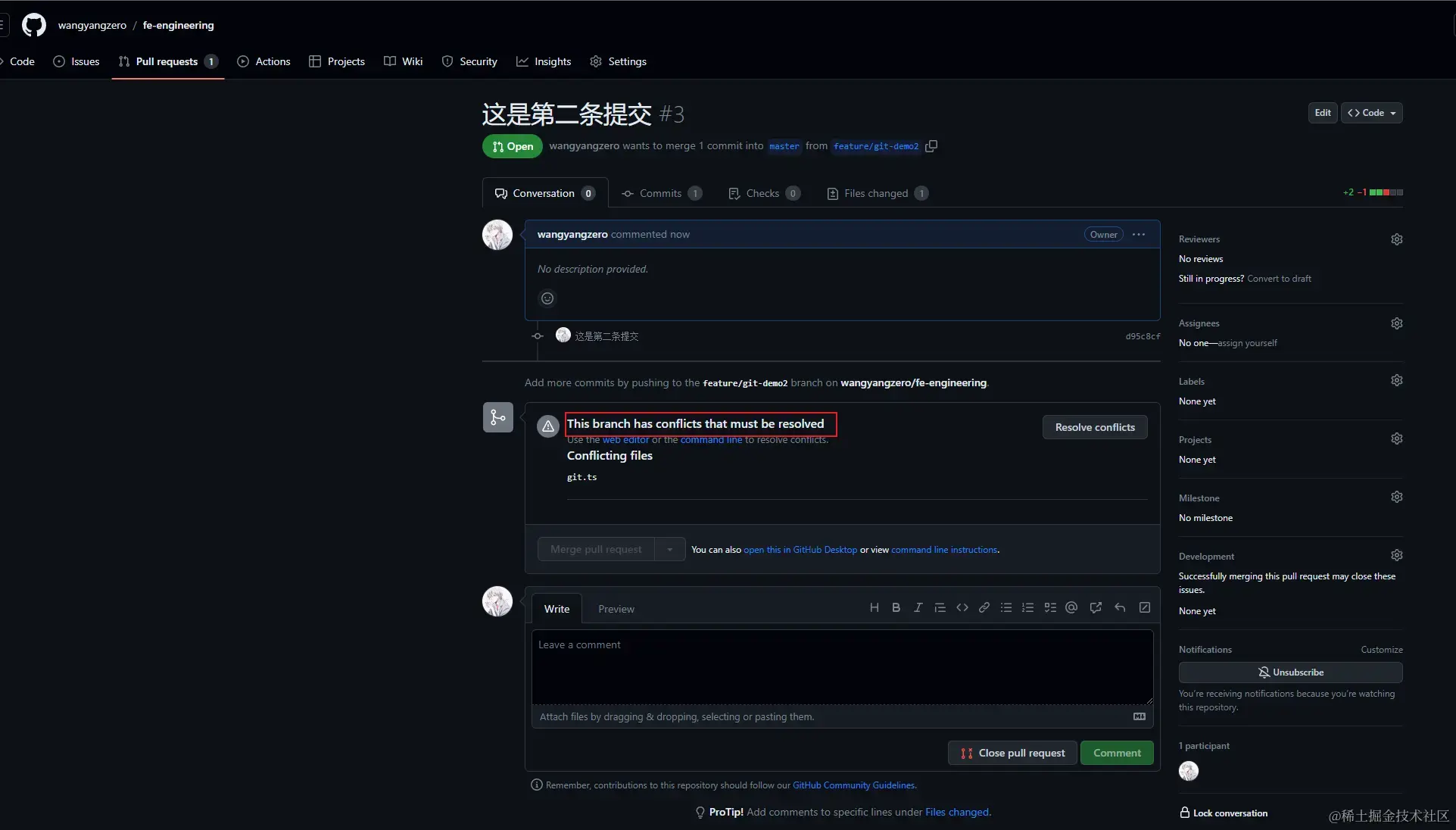Screen dimensions: 1456x830
Task: Open the Code dropdown button
Action: click(1371, 113)
